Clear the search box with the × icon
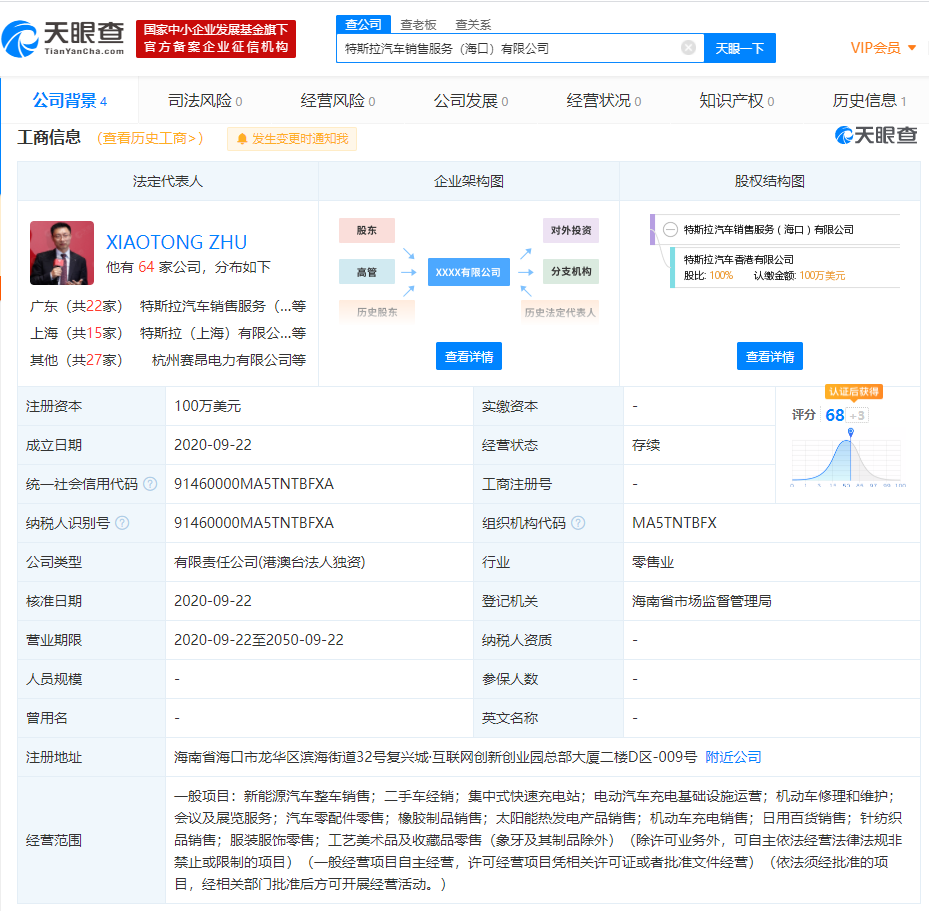Screen dimensions: 929x911 click(x=687, y=47)
